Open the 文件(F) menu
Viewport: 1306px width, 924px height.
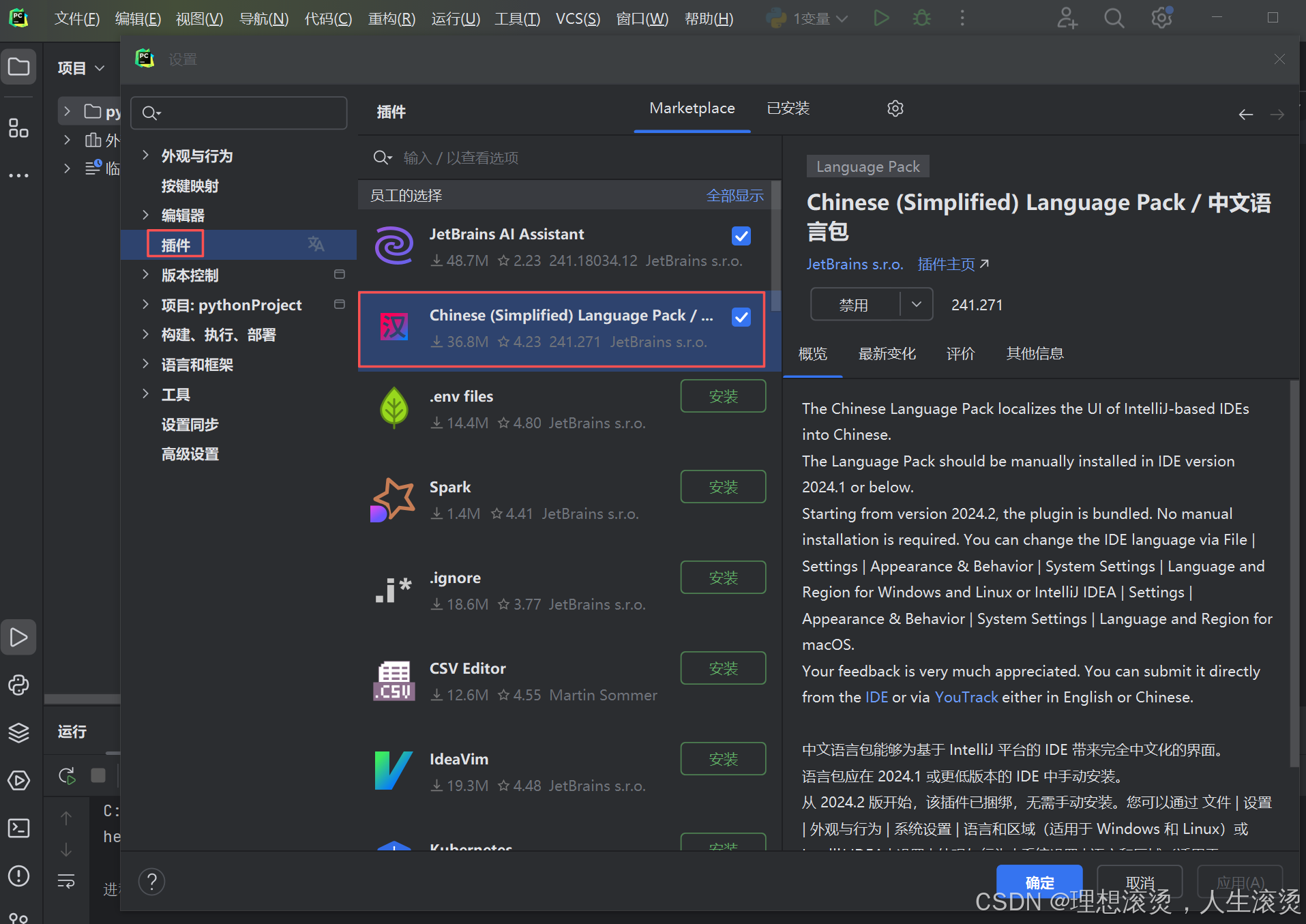pyautogui.click(x=76, y=18)
